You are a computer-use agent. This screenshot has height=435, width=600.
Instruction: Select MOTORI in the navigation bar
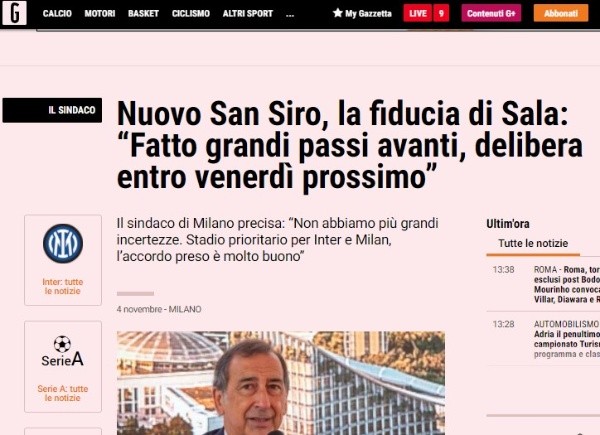[100, 14]
